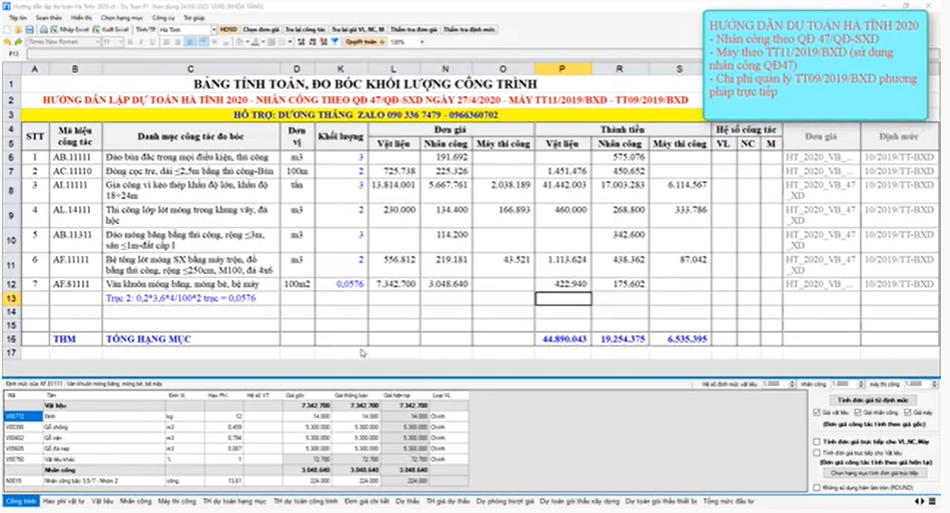Click the Thẩm tra định mức button
950x513 pixels.
pos(469,29)
